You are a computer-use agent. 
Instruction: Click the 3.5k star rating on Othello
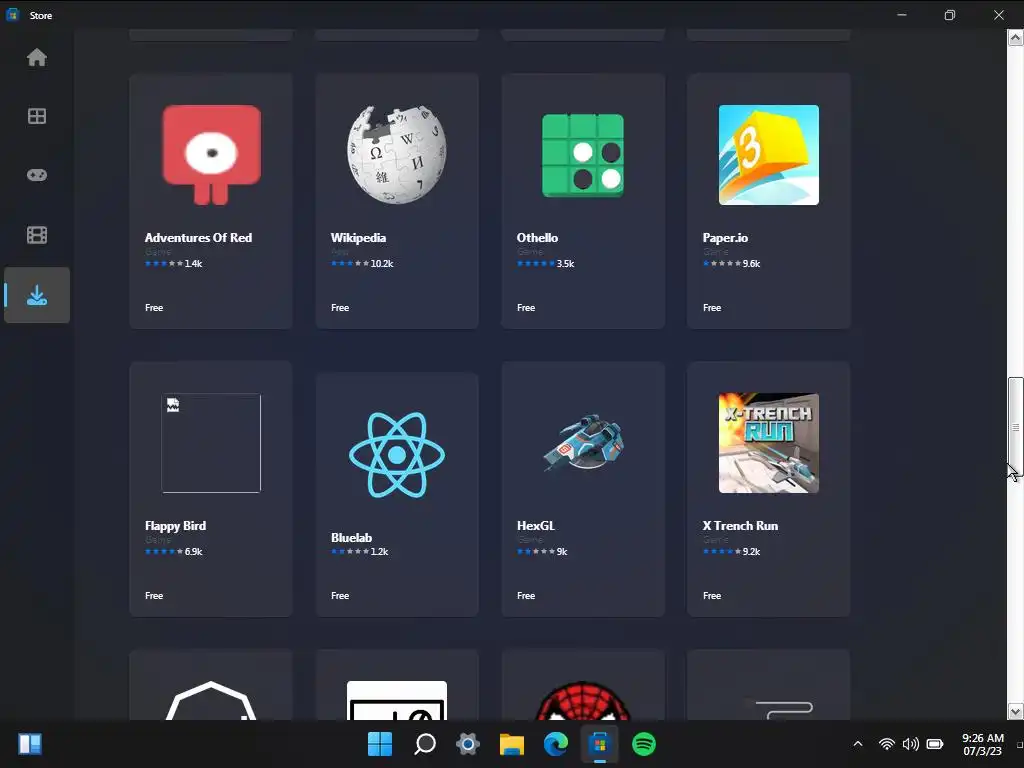[546, 264]
